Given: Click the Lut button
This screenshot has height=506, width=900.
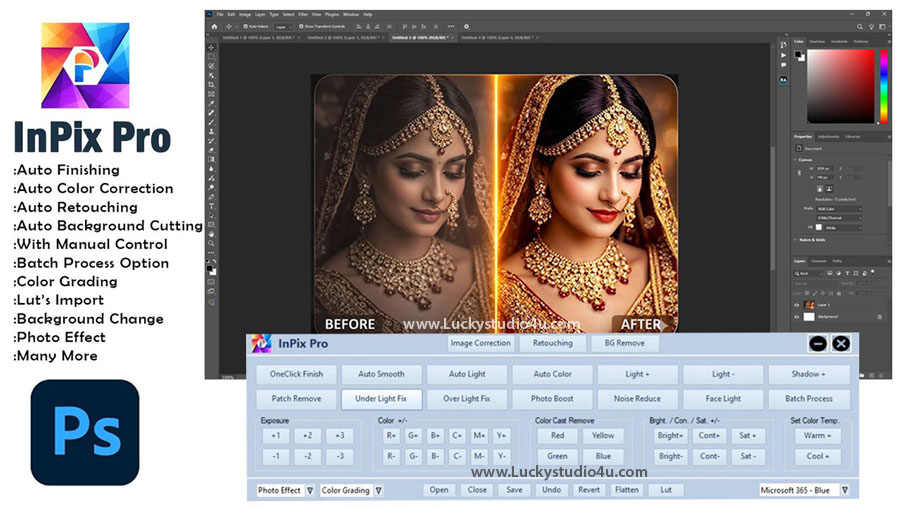Looking at the screenshot, I should point(666,490).
